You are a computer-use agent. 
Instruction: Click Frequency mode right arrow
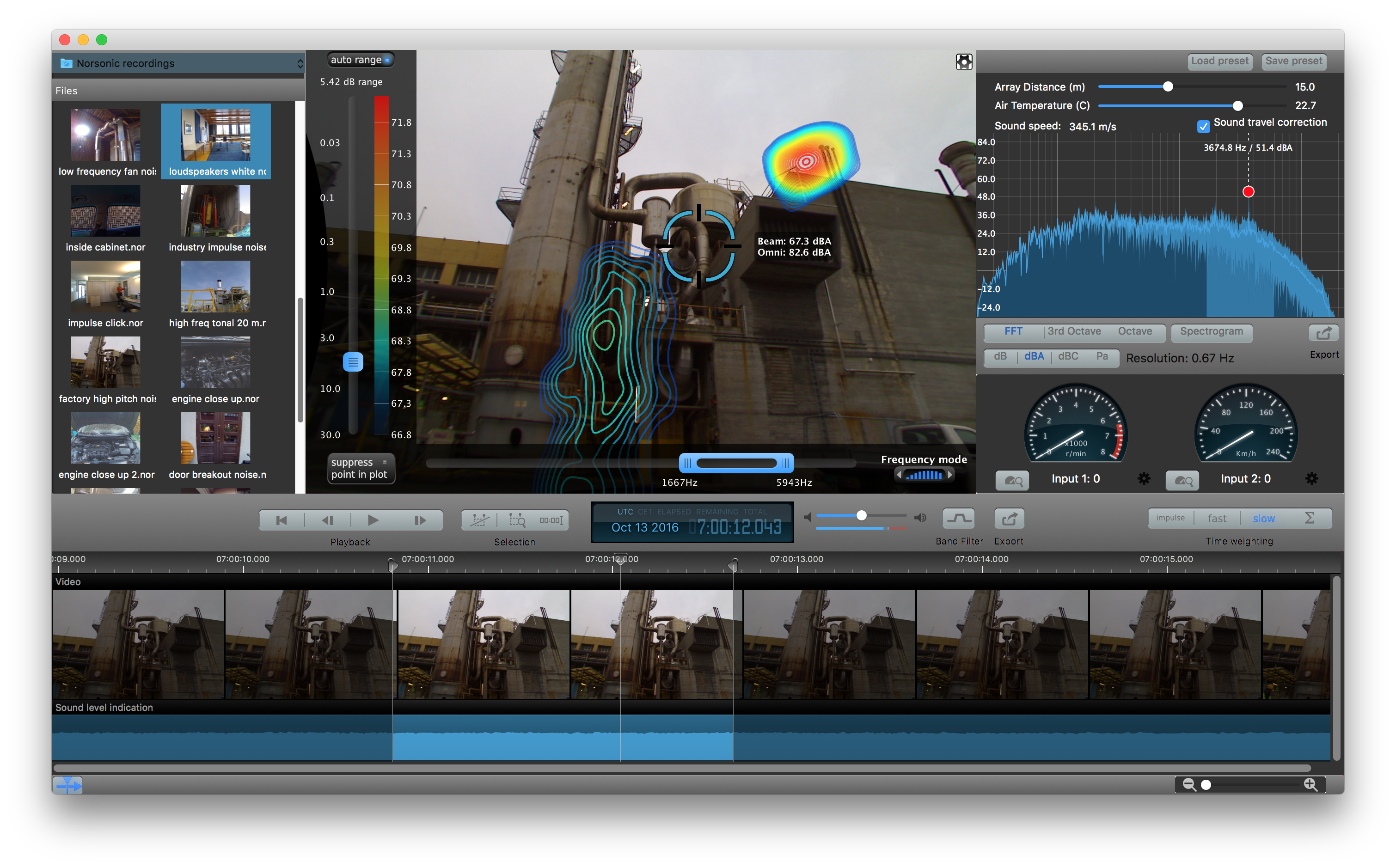click(x=950, y=475)
